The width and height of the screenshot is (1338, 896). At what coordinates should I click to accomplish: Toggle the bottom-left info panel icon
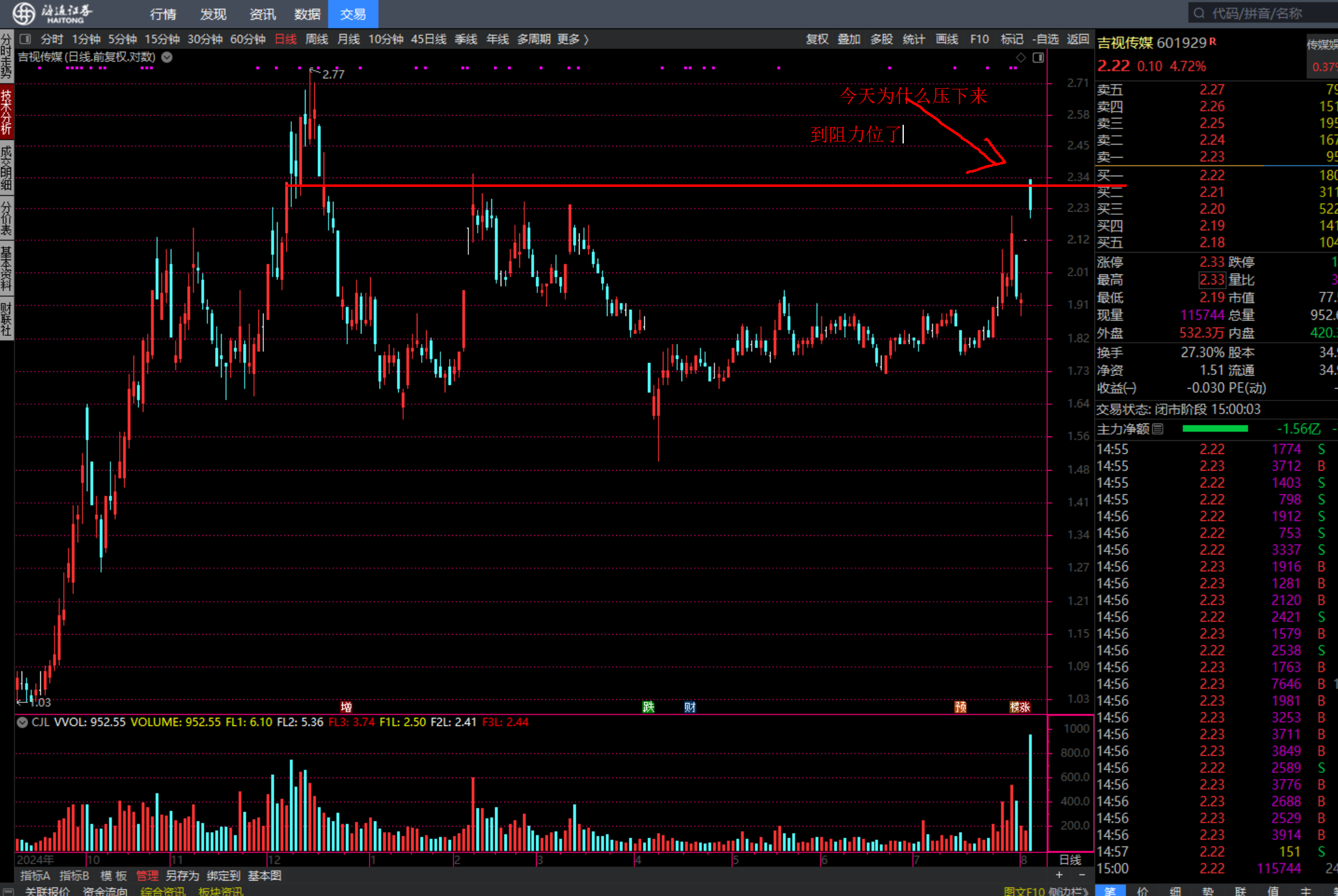pyautogui.click(x=9, y=891)
